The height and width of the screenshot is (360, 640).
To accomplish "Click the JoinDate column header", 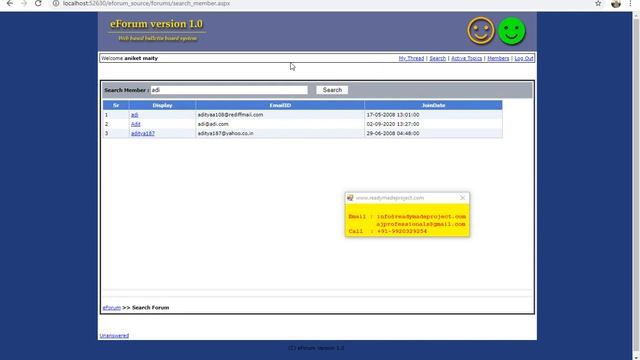I will (433, 105).
